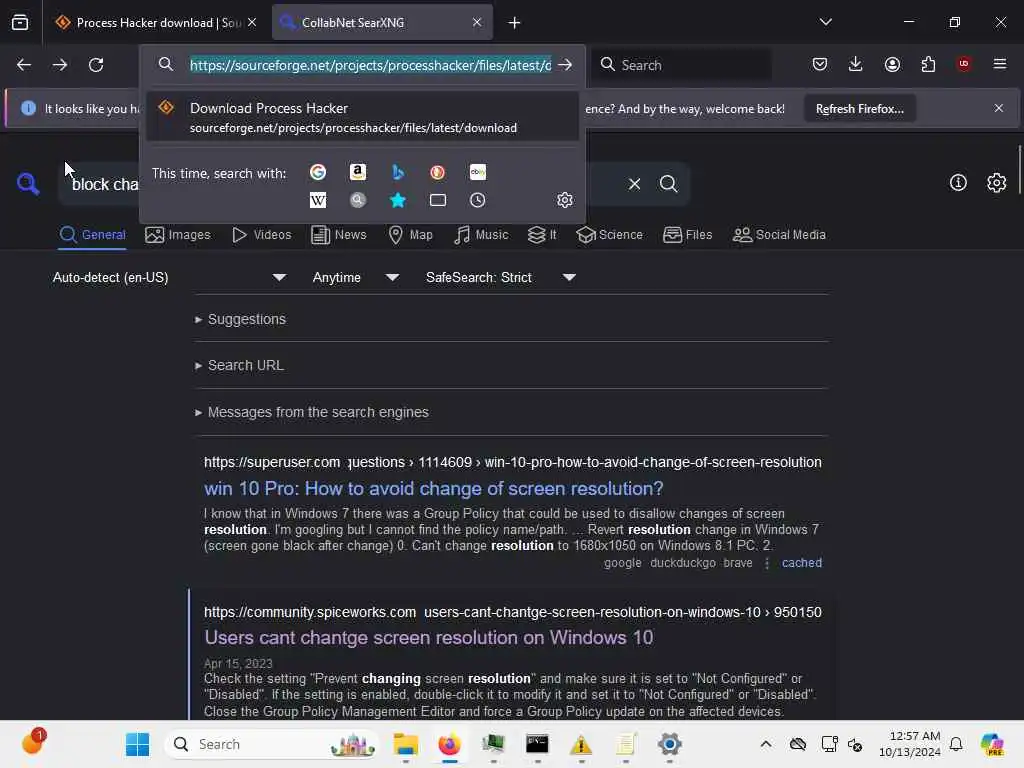This screenshot has width=1024, height=768.
Task: Submit the SearXNG search with the magnifier
Action: point(669,184)
